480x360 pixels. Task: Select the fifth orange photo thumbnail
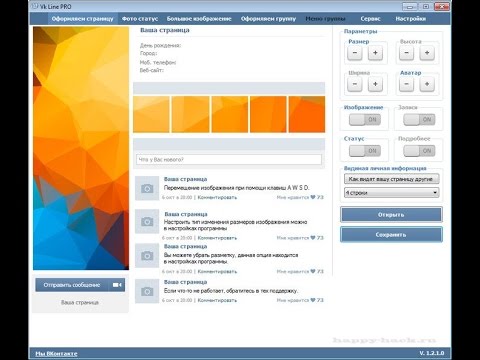pyautogui.click(x=307, y=114)
